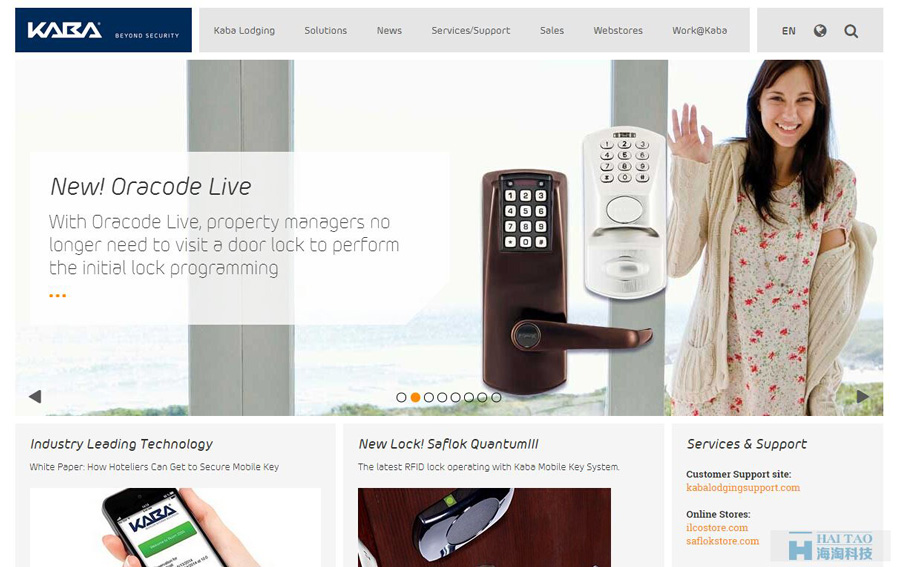
Task: Open the kabalodgingsupport.com link
Action: (x=743, y=487)
